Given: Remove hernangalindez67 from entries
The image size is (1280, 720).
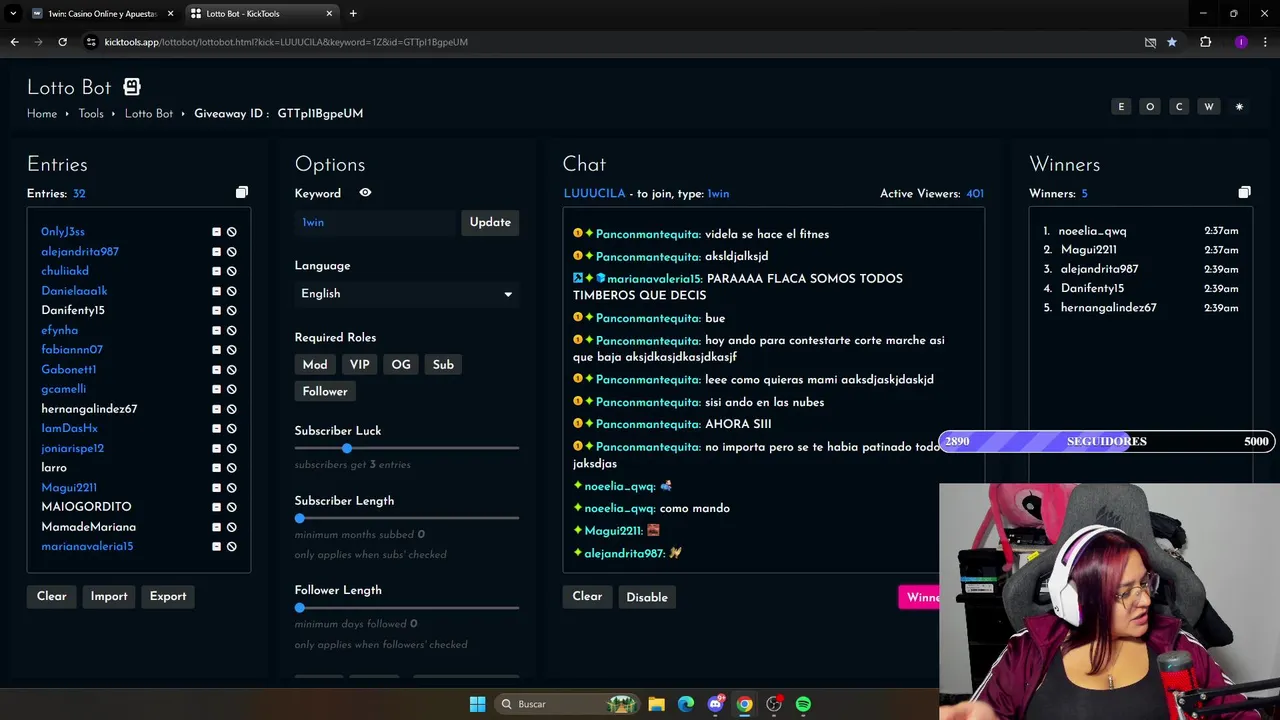Looking at the screenshot, I should [x=216, y=409].
